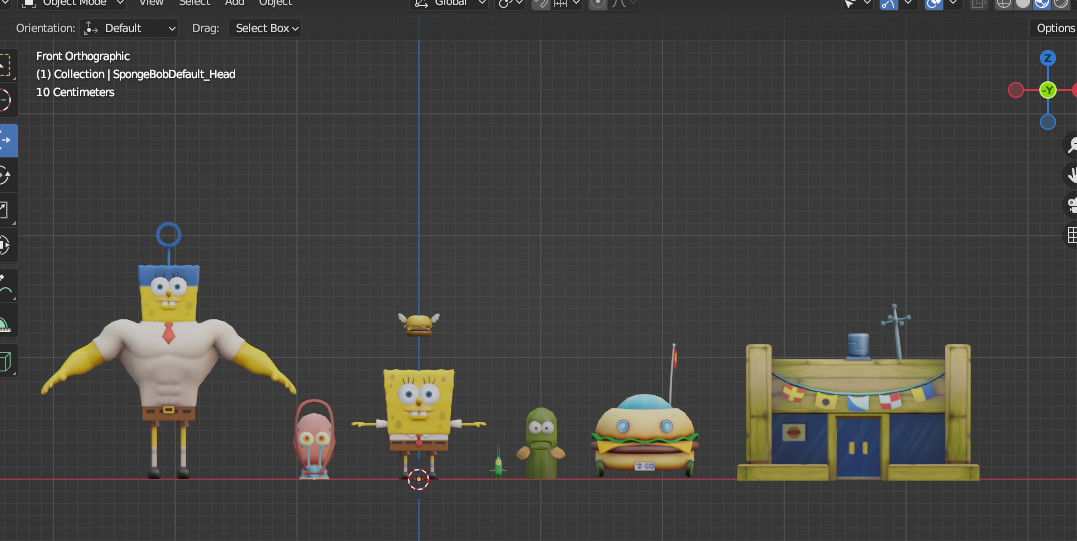Open the Object Mode dropdown
This screenshot has height=541, width=1077.
point(72,3)
